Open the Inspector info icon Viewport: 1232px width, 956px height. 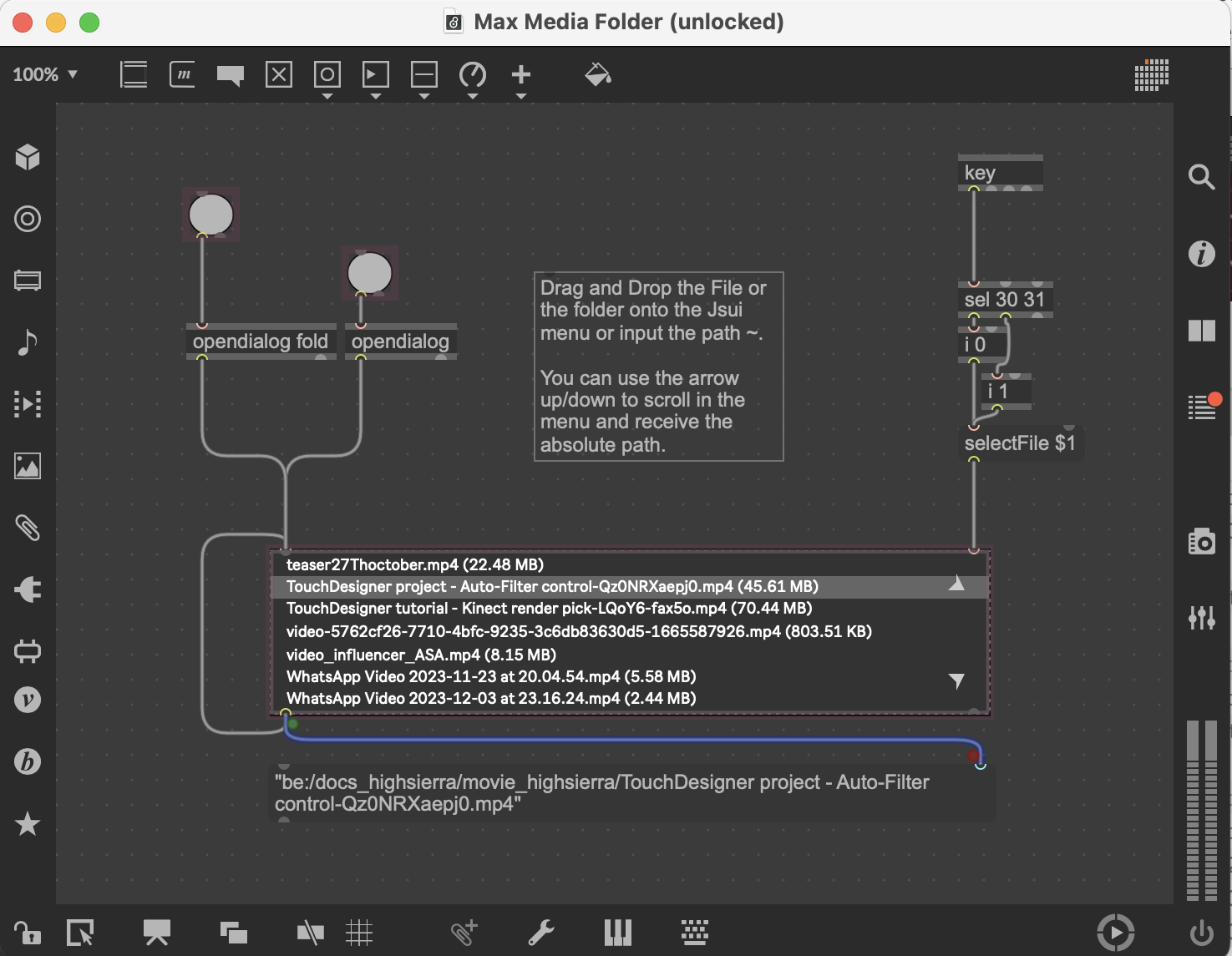[1201, 253]
